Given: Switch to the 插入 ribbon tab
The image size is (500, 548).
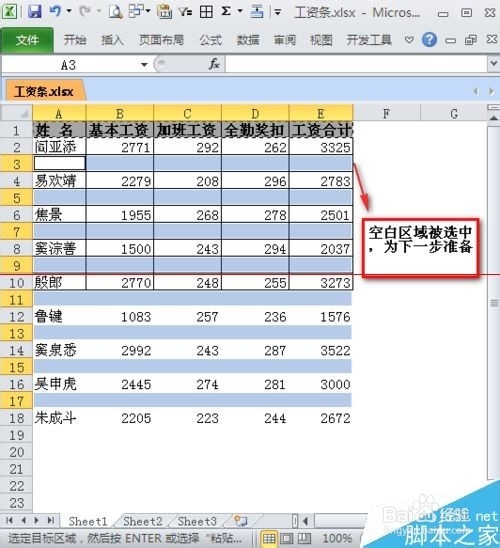Looking at the screenshot, I should 112,40.
